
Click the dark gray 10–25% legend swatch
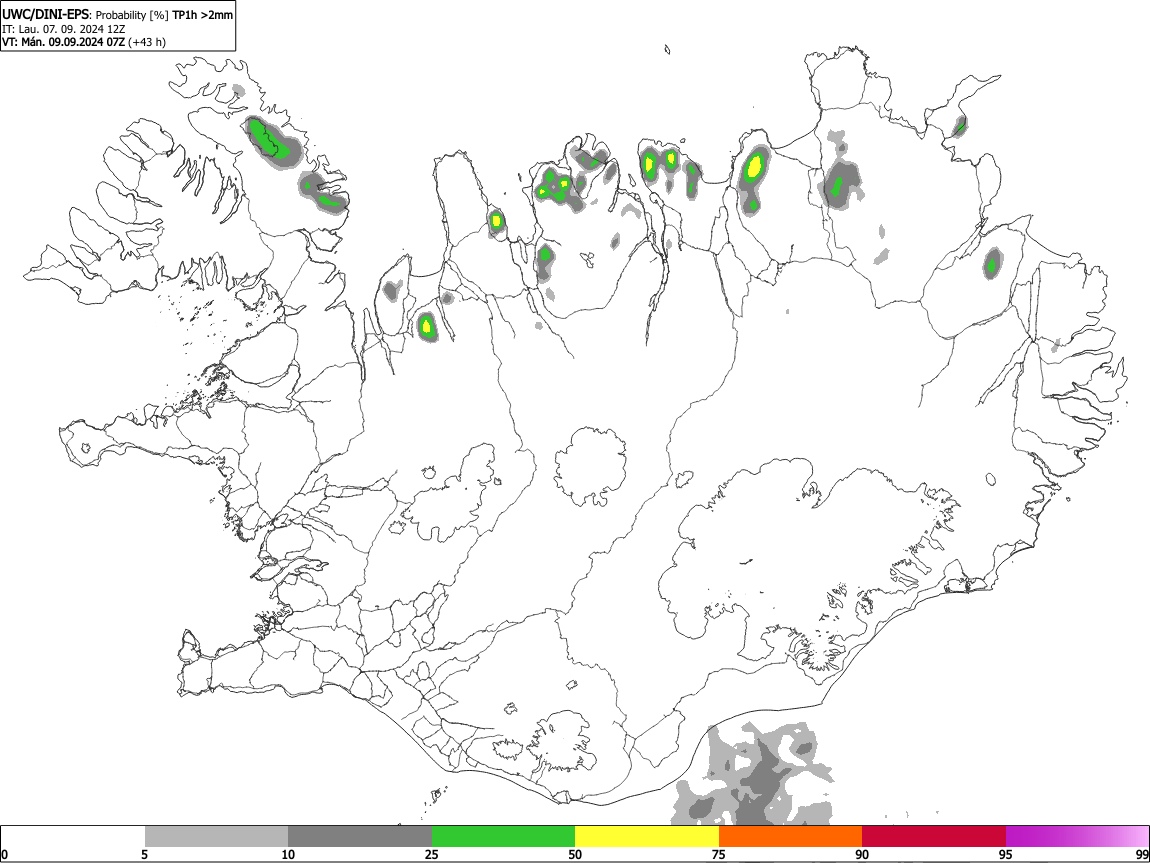click(359, 836)
